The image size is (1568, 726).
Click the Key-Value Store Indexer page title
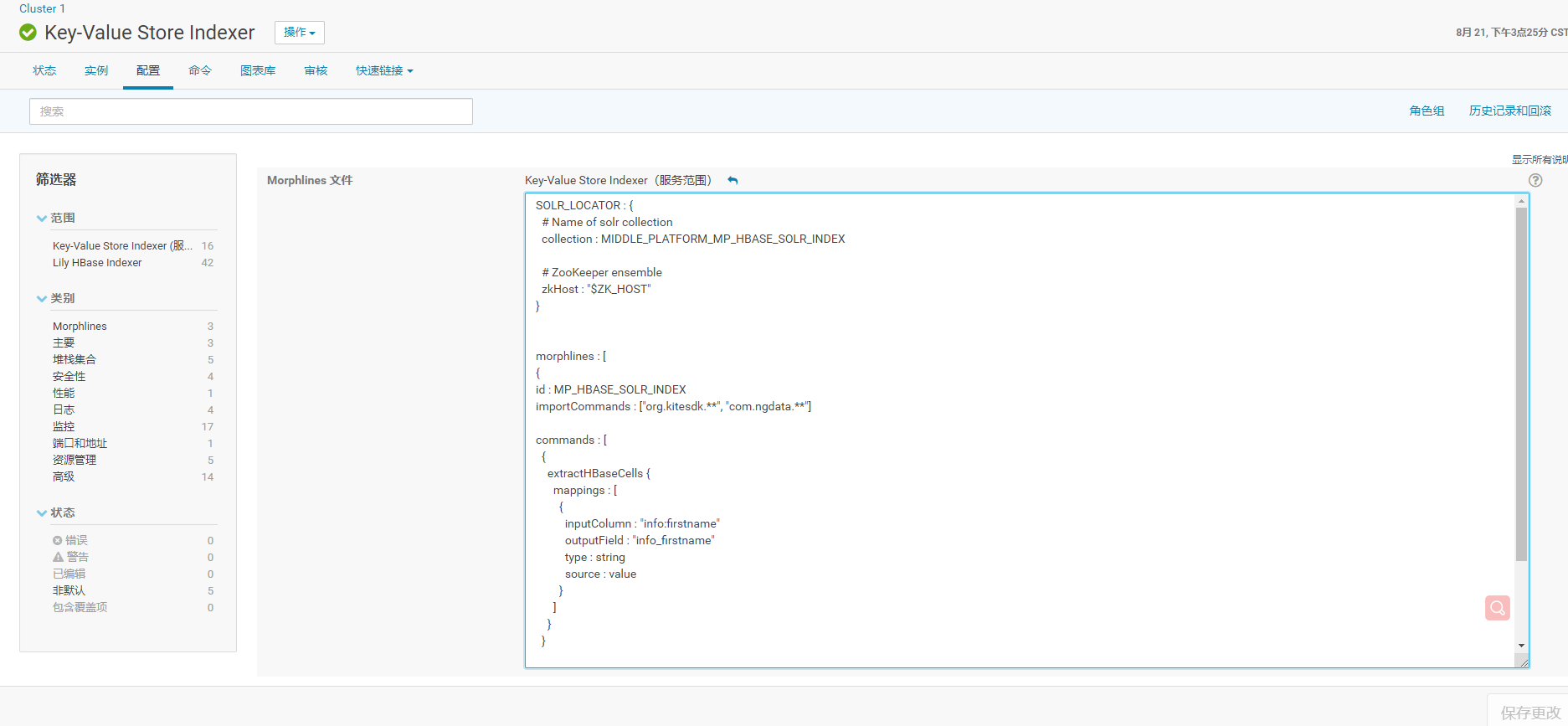point(149,33)
